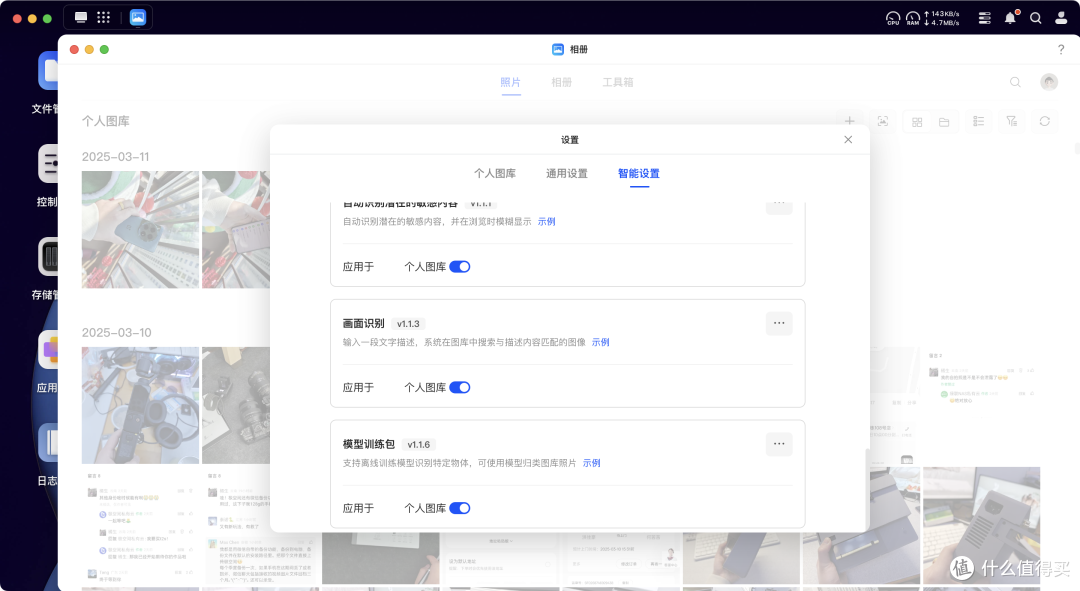Viewport: 1080px width, 591px height.
Task: Click the system search magnifier icon
Action: point(1035,19)
